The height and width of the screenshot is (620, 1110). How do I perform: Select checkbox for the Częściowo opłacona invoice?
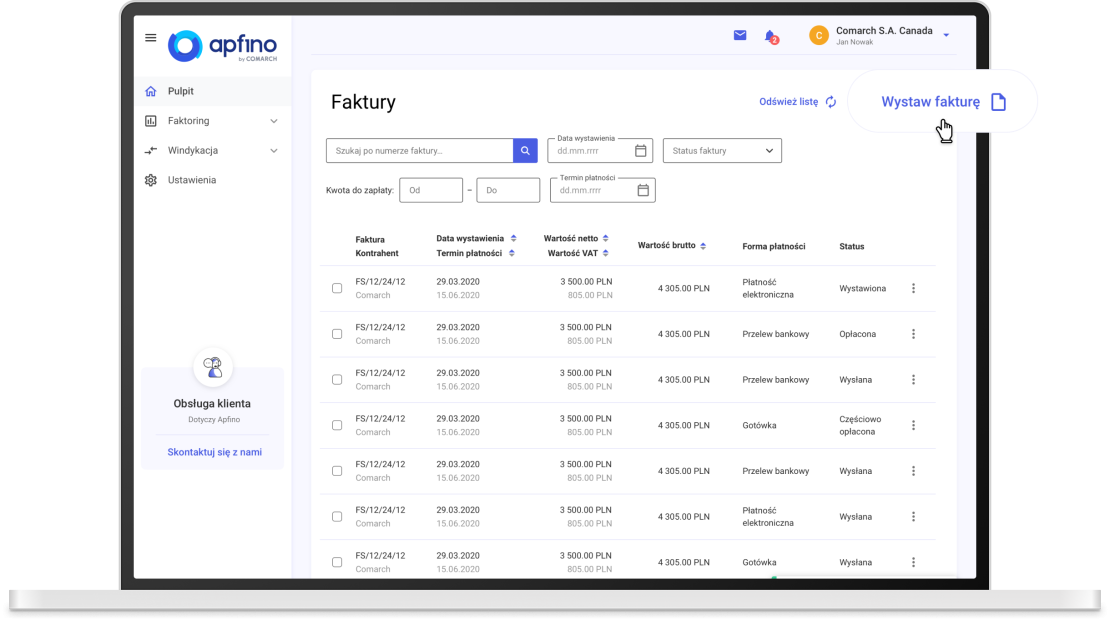click(x=337, y=425)
